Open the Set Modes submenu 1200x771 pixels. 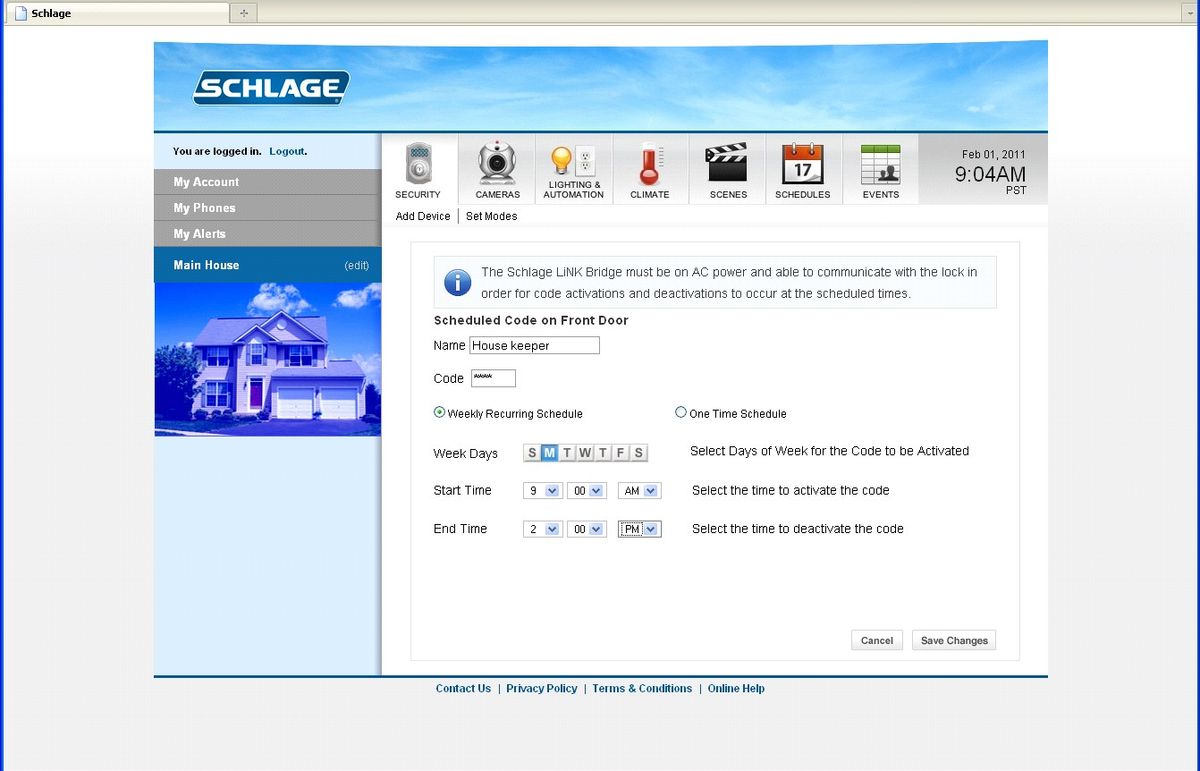491,216
